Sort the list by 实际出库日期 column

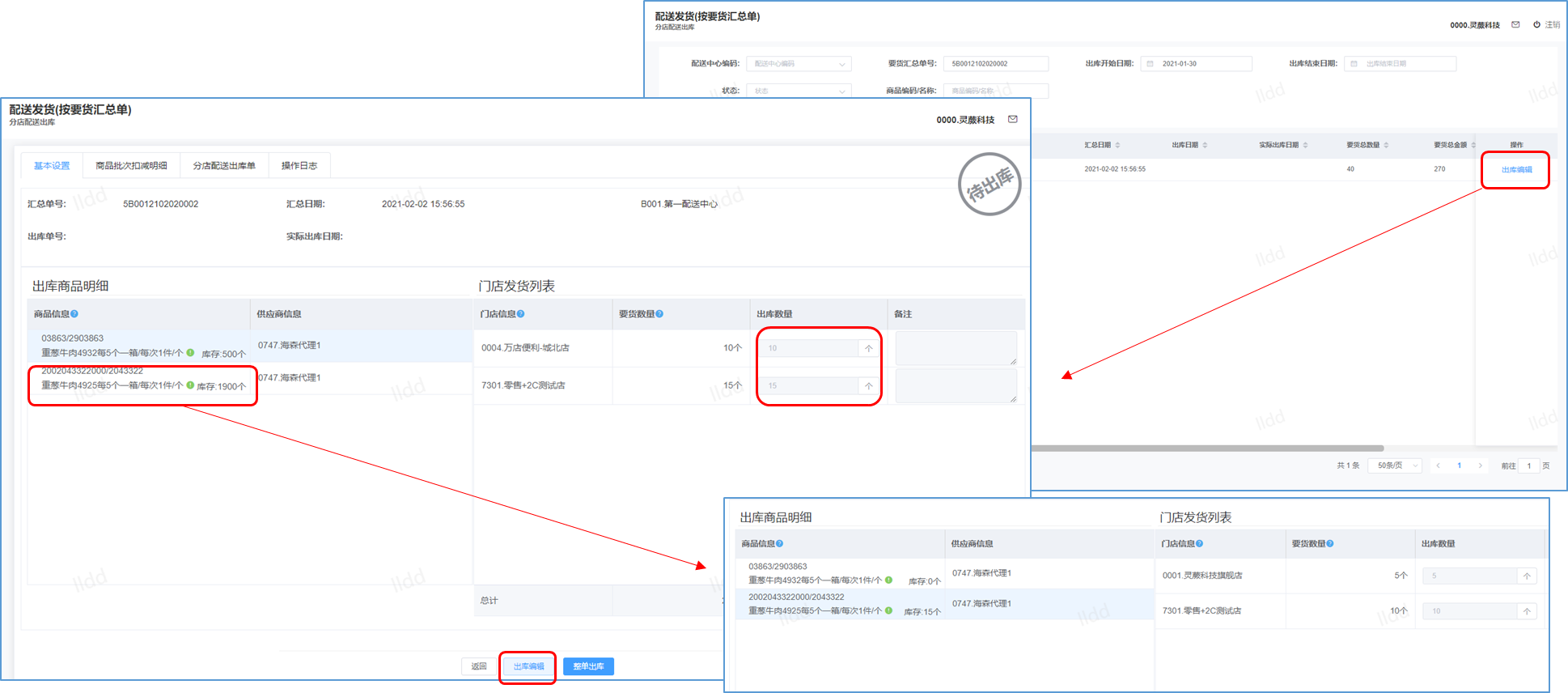coord(1305,145)
